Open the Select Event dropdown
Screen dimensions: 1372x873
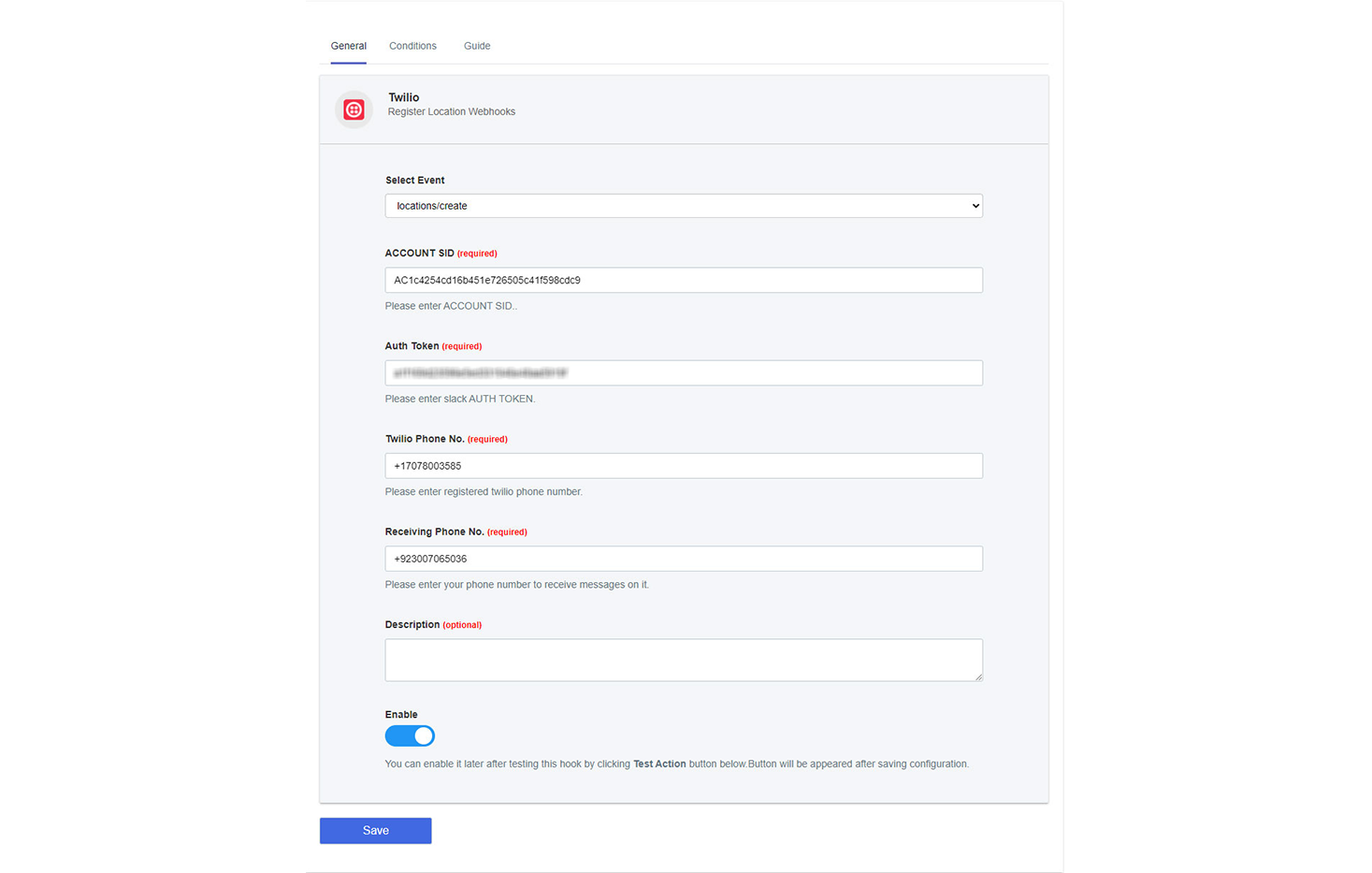tap(684, 206)
